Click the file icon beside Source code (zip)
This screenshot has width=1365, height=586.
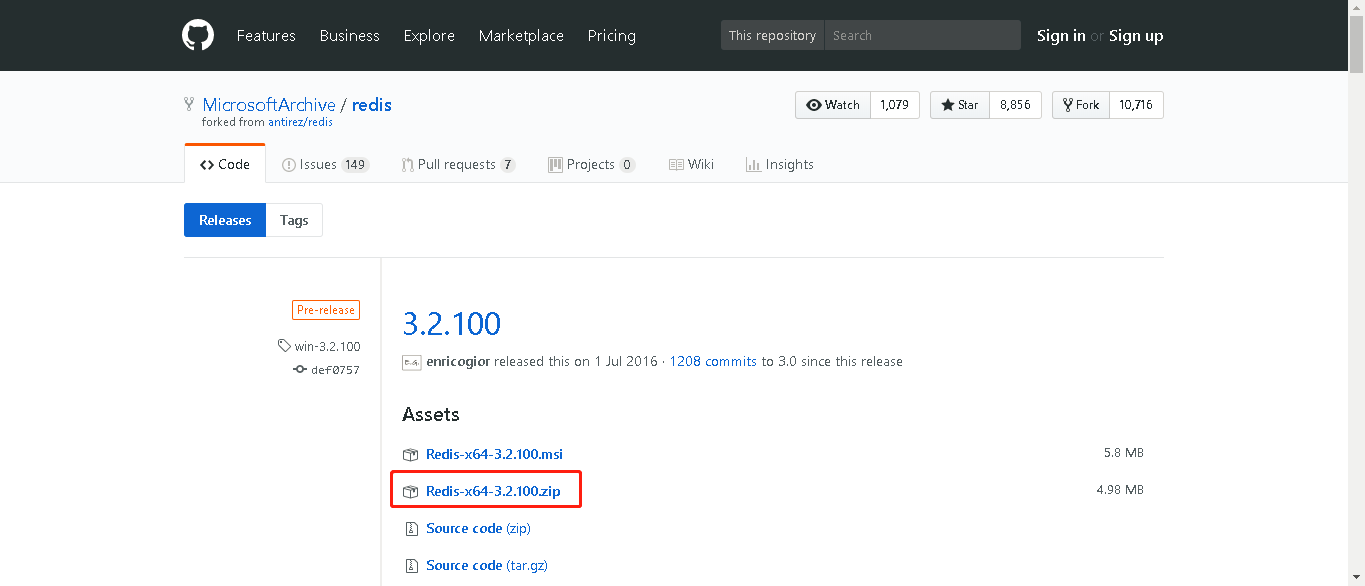410,529
